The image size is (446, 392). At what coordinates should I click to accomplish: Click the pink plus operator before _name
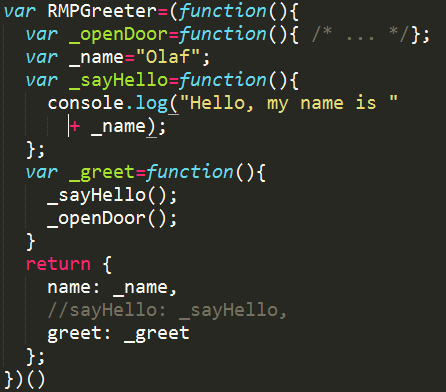[75, 126]
